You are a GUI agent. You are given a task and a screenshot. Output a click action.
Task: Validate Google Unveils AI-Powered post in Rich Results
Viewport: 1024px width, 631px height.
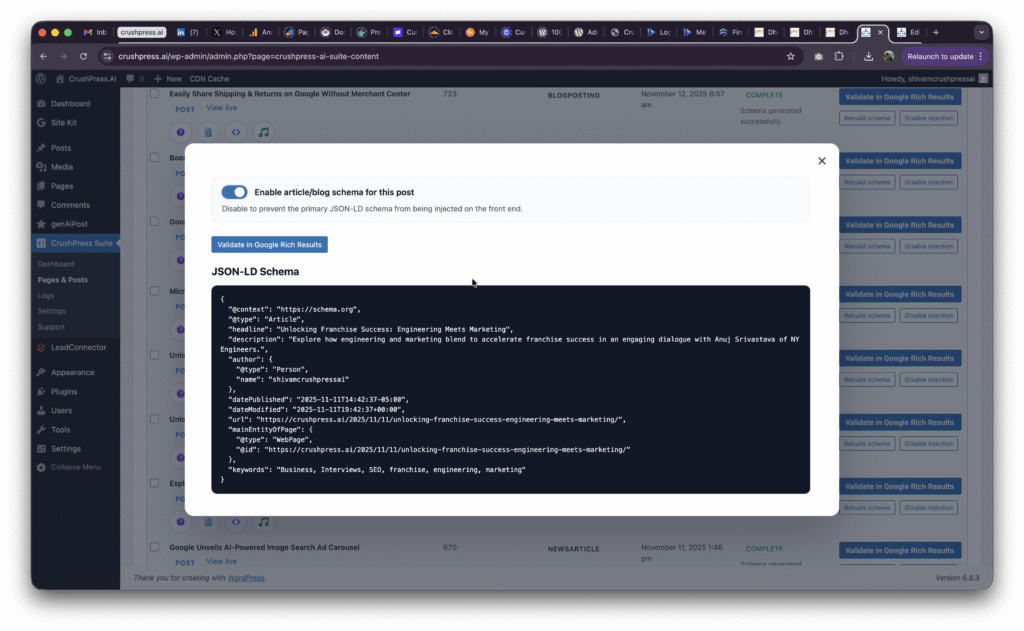pyautogui.click(x=899, y=551)
